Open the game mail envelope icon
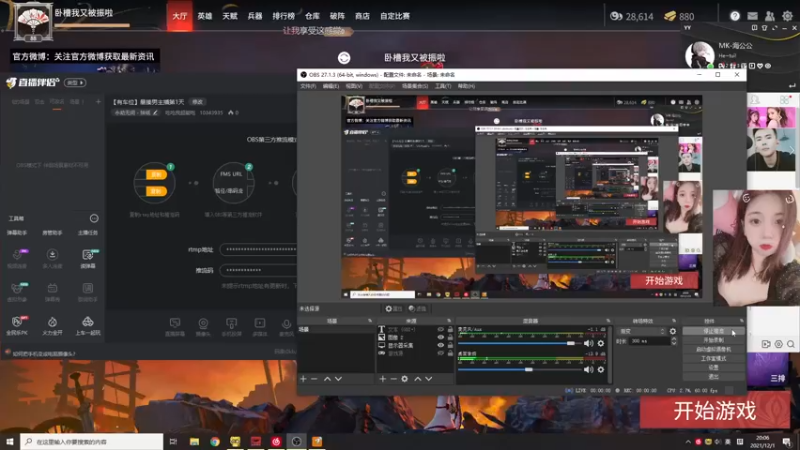Image resolution: width=800 pixels, height=450 pixels. click(752, 16)
